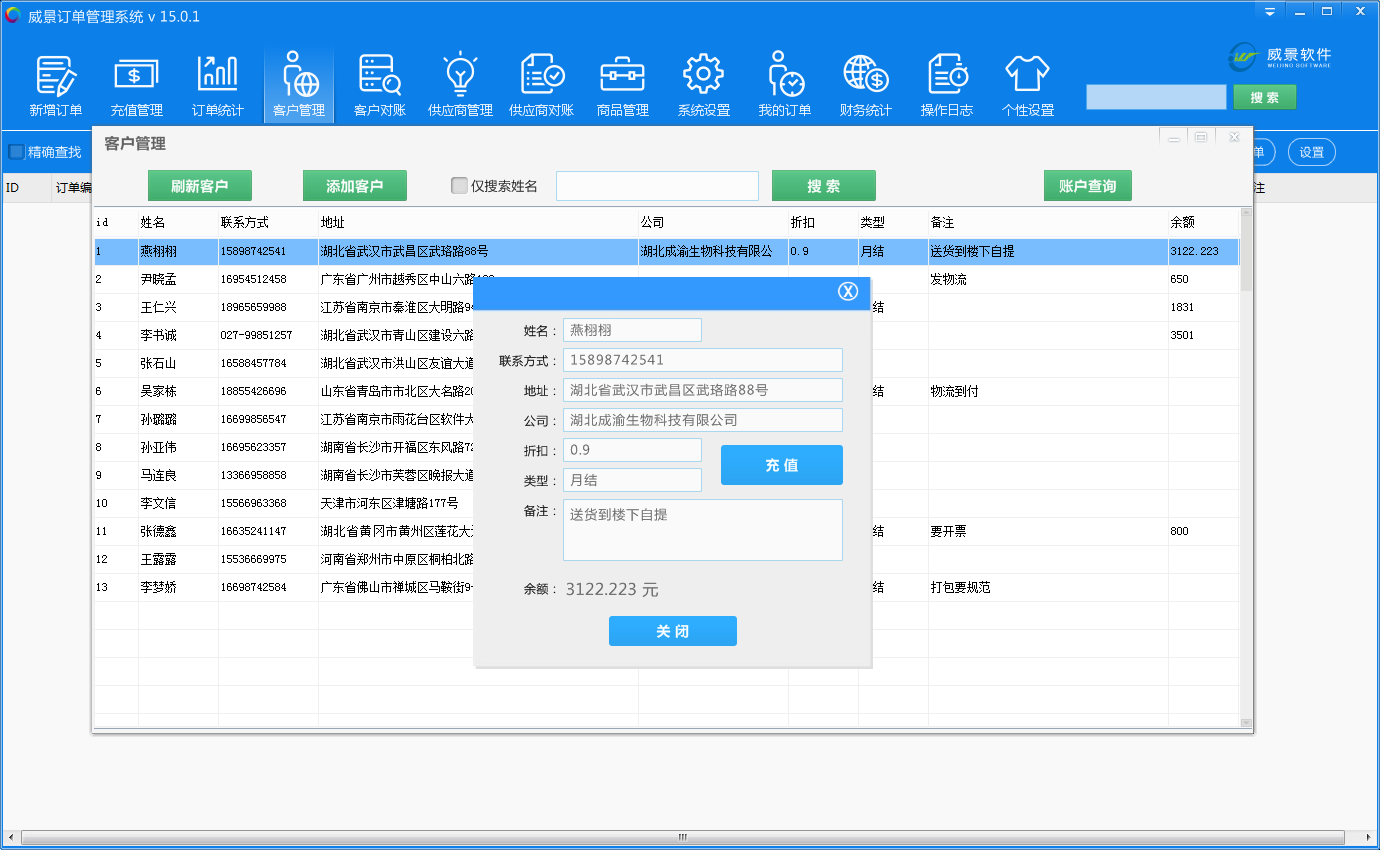
Task: Click the green 刷新客户 button
Action: [200, 186]
